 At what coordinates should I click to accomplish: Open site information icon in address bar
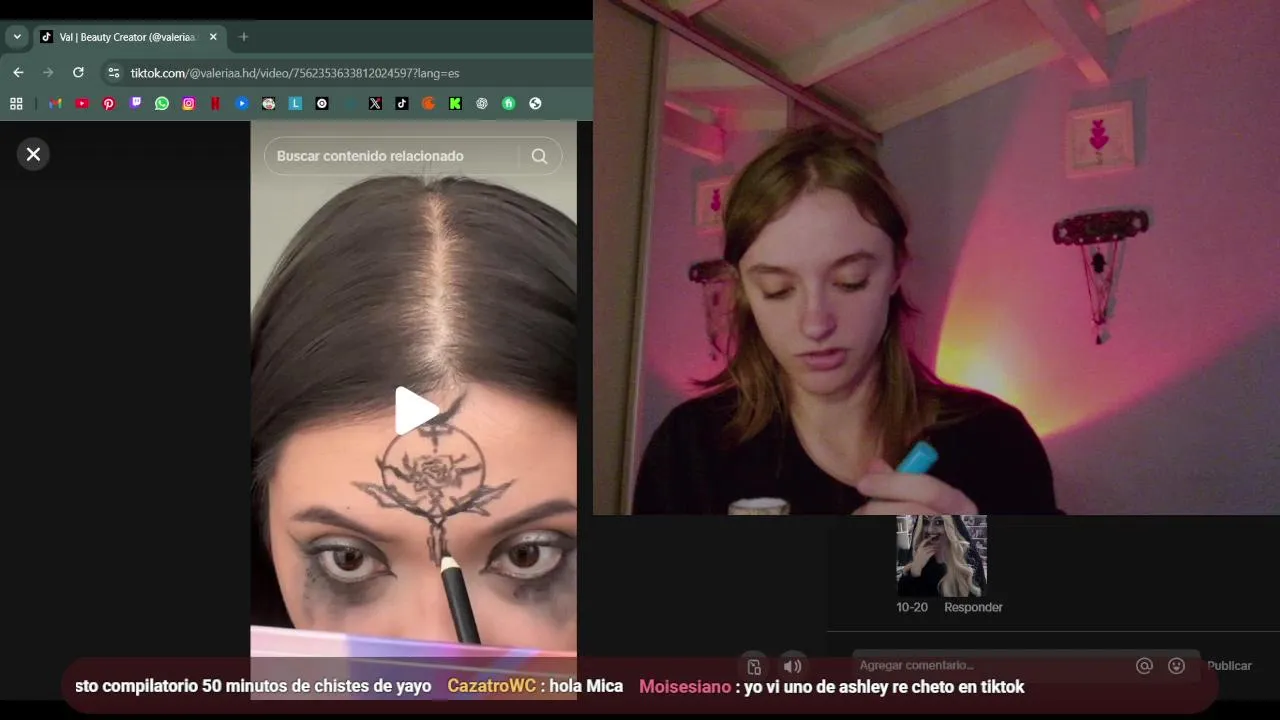(x=113, y=73)
